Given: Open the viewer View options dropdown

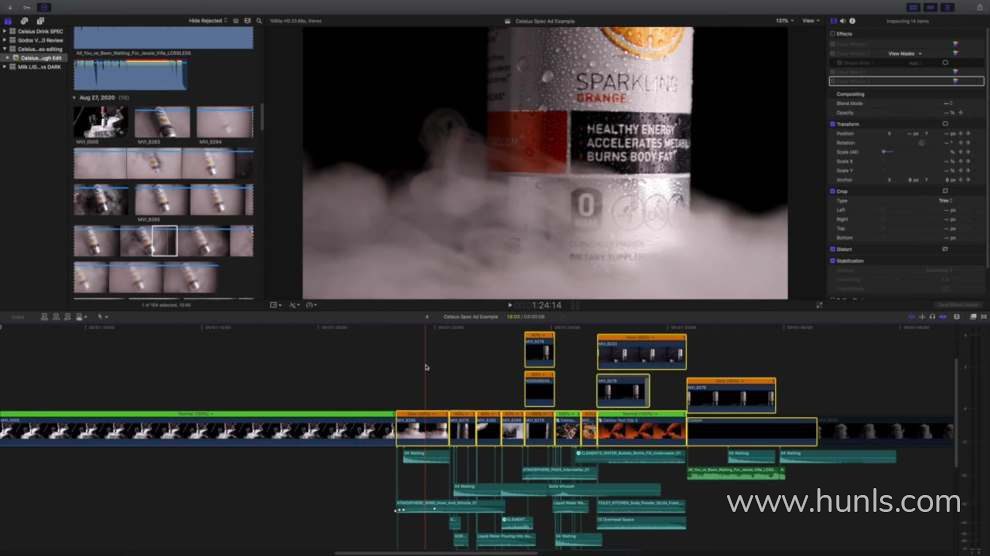Looking at the screenshot, I should 811,21.
